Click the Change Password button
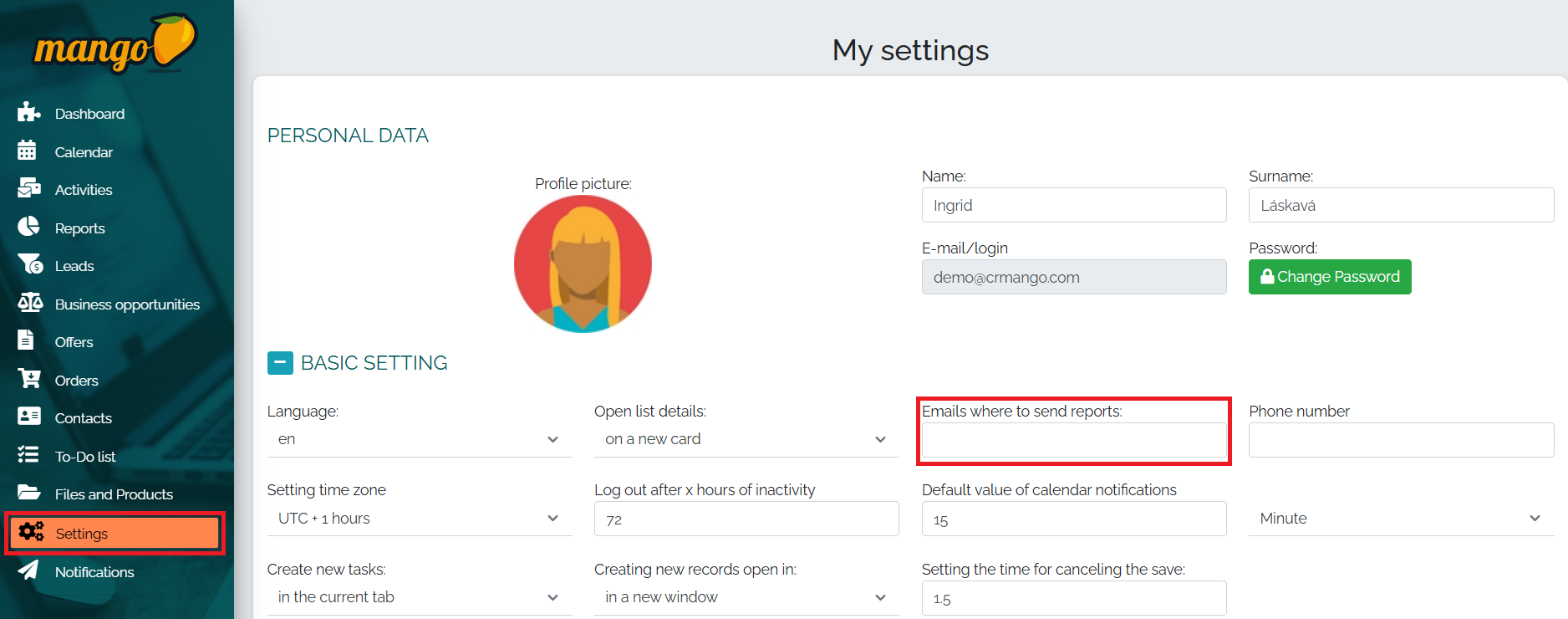 (1329, 277)
